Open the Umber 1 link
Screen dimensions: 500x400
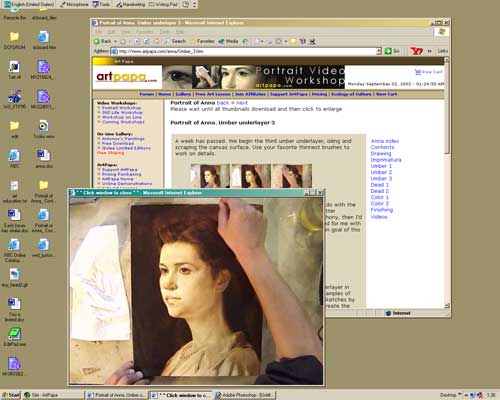pos(381,166)
